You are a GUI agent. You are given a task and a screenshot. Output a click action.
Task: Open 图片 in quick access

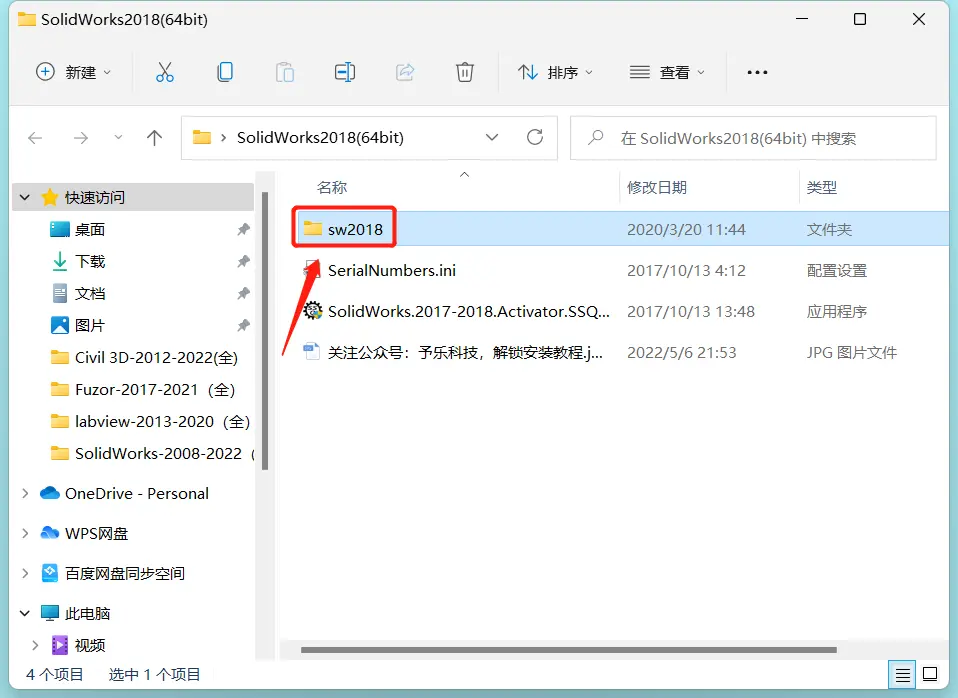(x=90, y=325)
